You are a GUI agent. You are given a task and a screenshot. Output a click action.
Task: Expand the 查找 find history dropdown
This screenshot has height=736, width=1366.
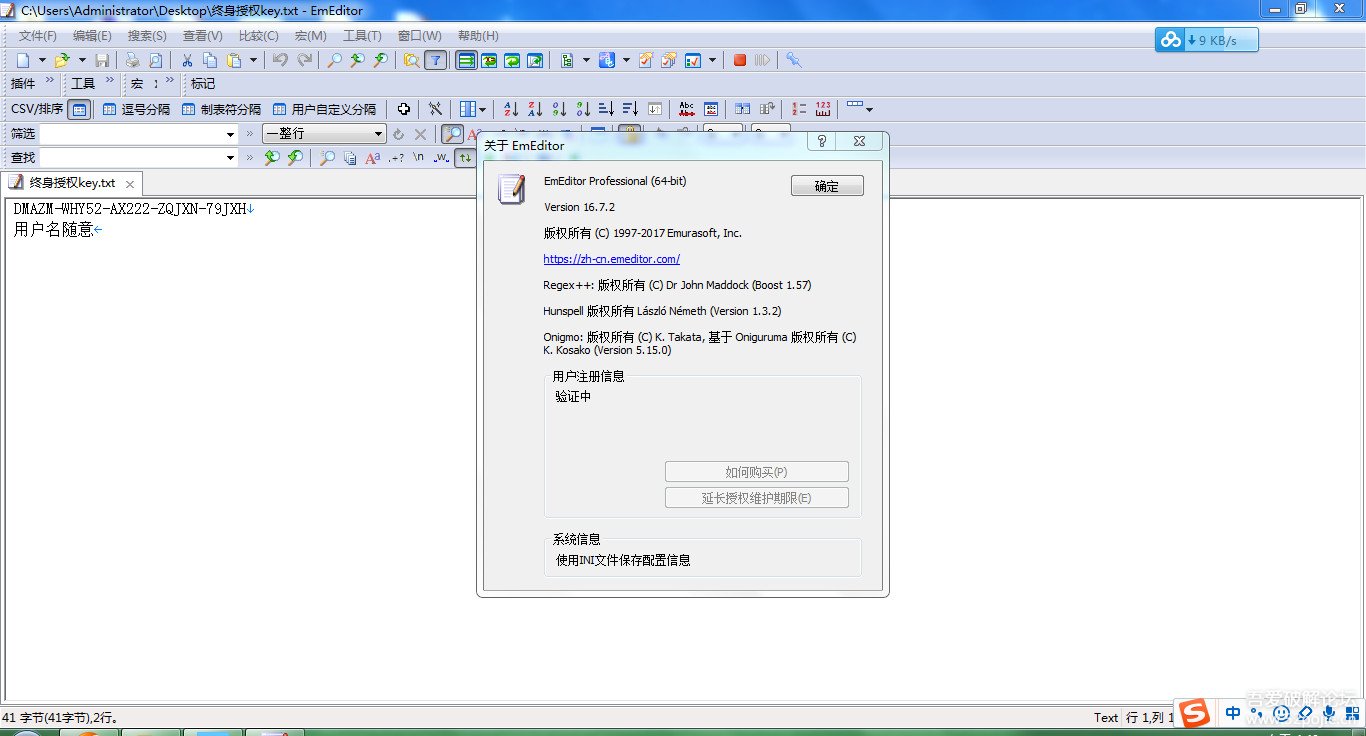coord(230,157)
